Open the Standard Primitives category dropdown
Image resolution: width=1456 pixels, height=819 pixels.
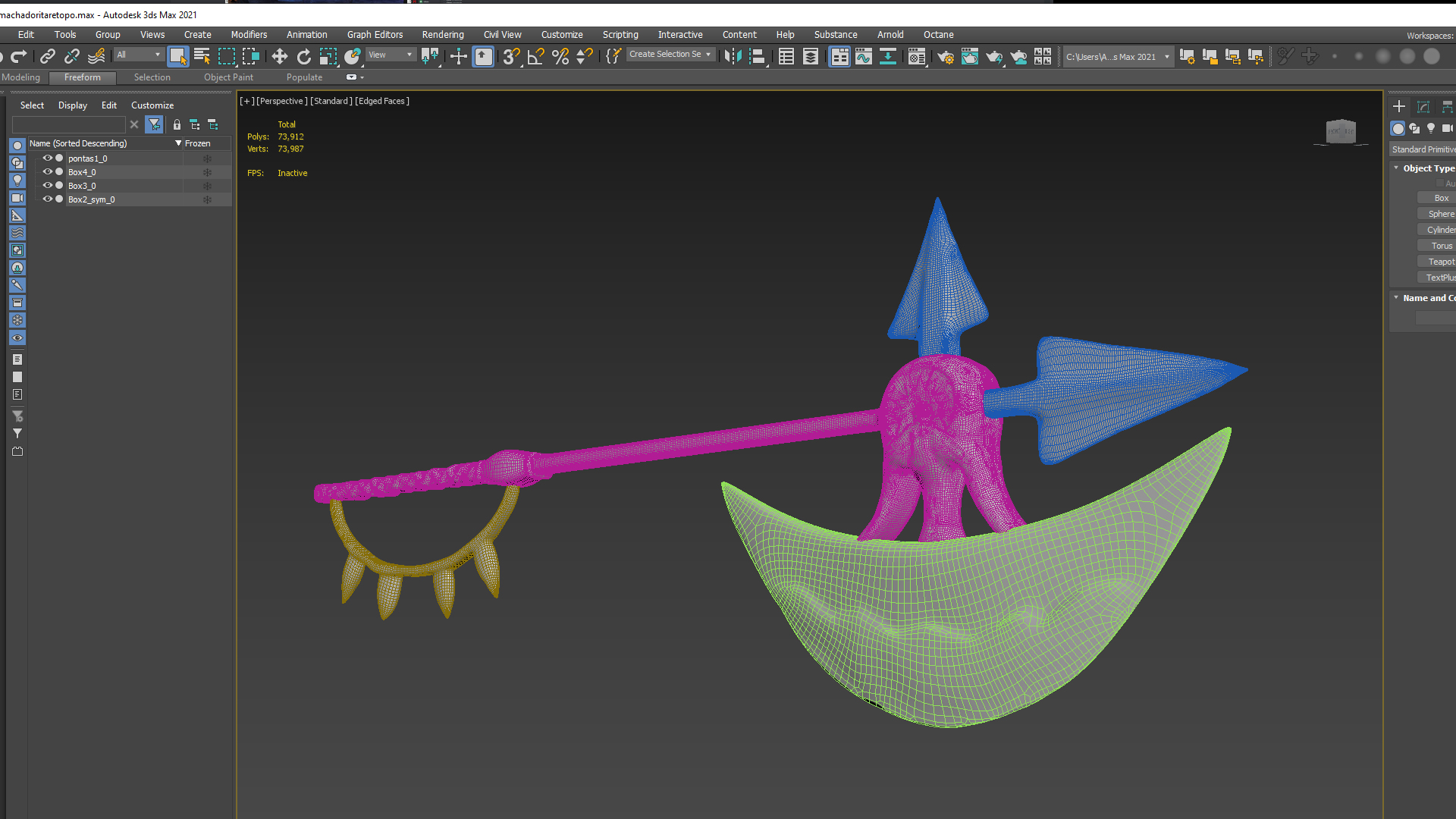pos(1423,149)
